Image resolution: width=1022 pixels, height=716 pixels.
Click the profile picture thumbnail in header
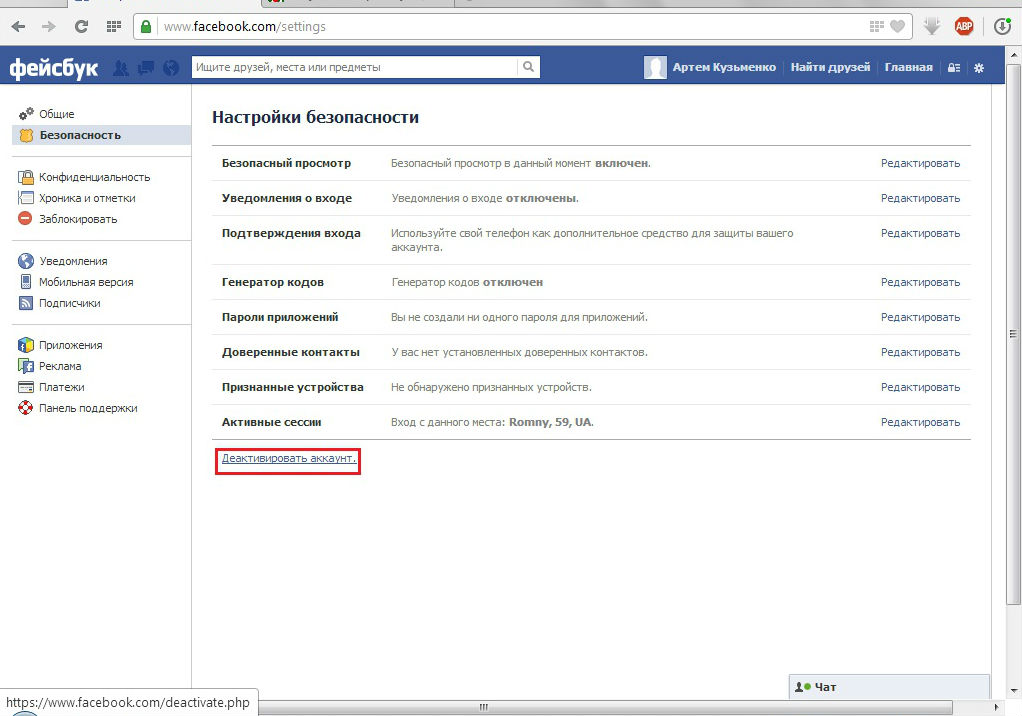pos(655,67)
